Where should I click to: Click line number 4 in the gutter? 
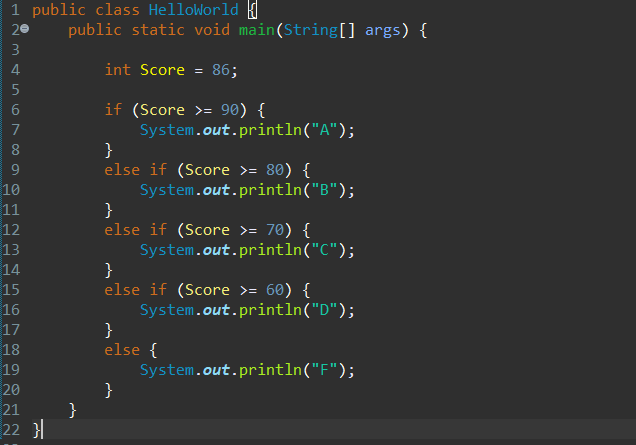coord(15,70)
